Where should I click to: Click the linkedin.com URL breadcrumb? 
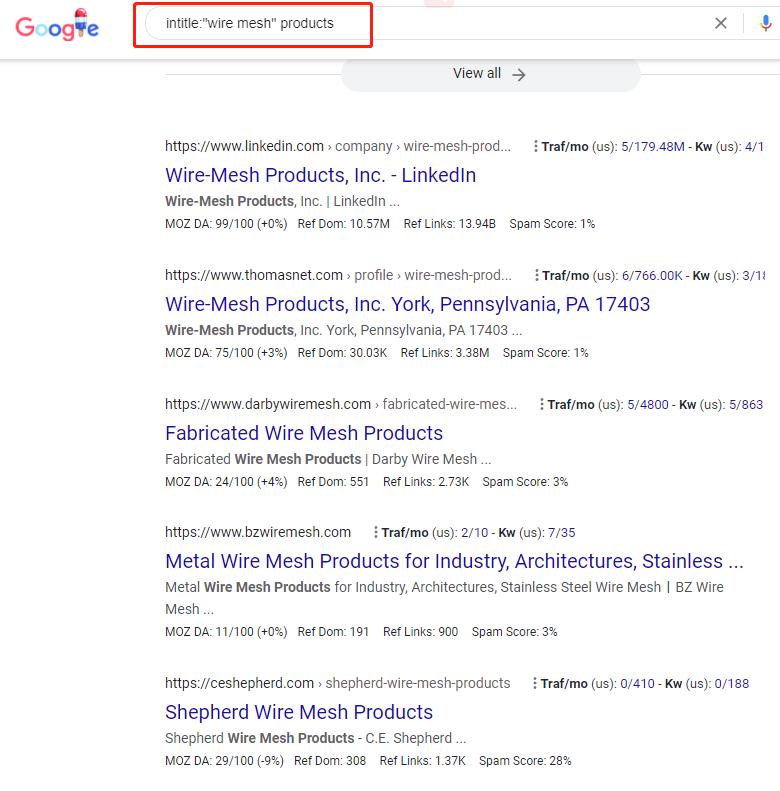coord(338,146)
